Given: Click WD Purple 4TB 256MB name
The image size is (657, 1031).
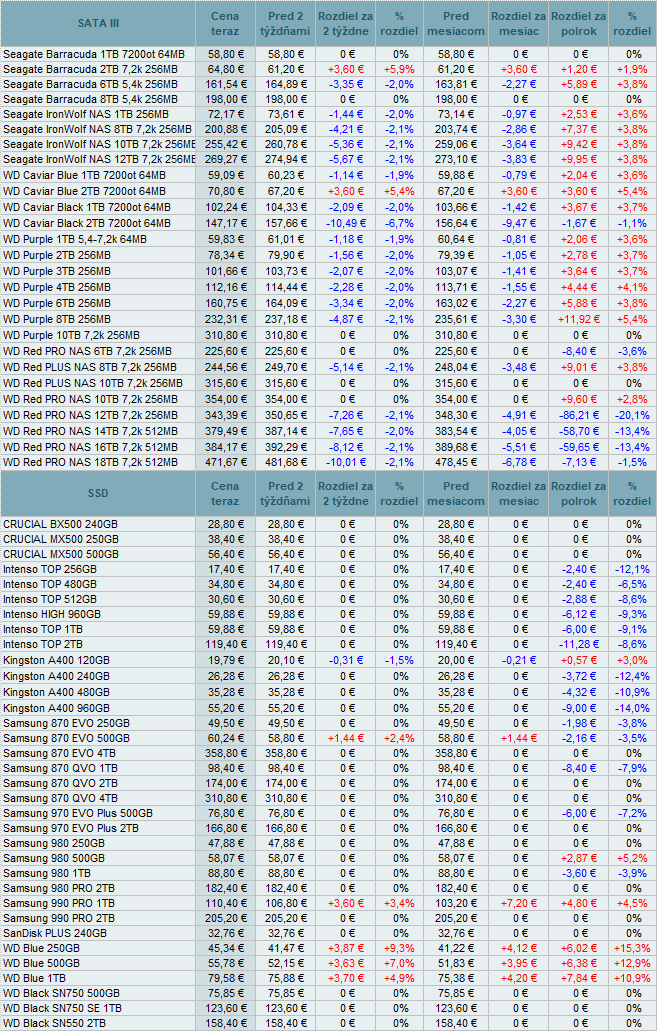Looking at the screenshot, I should point(57,287).
